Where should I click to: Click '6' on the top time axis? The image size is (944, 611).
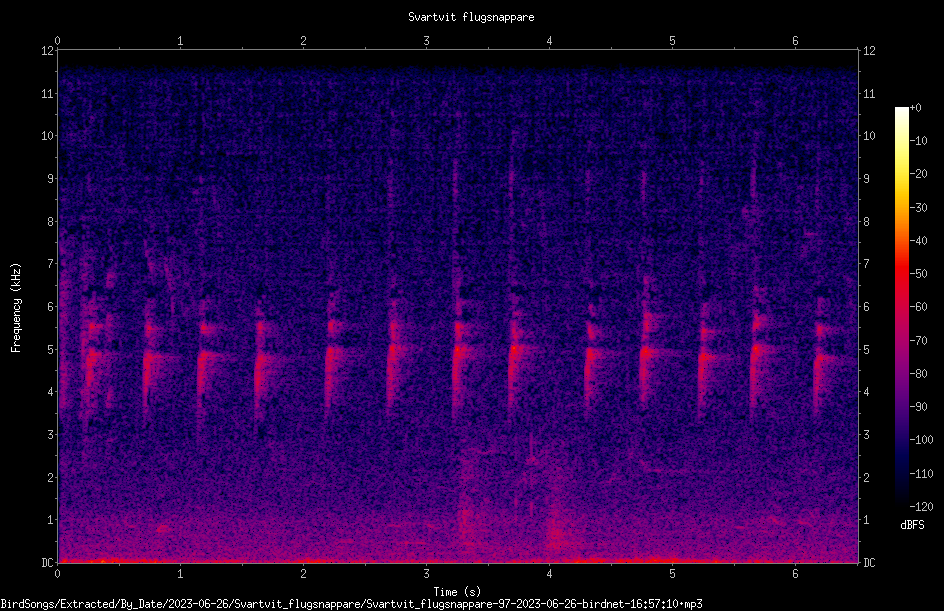pos(795,41)
